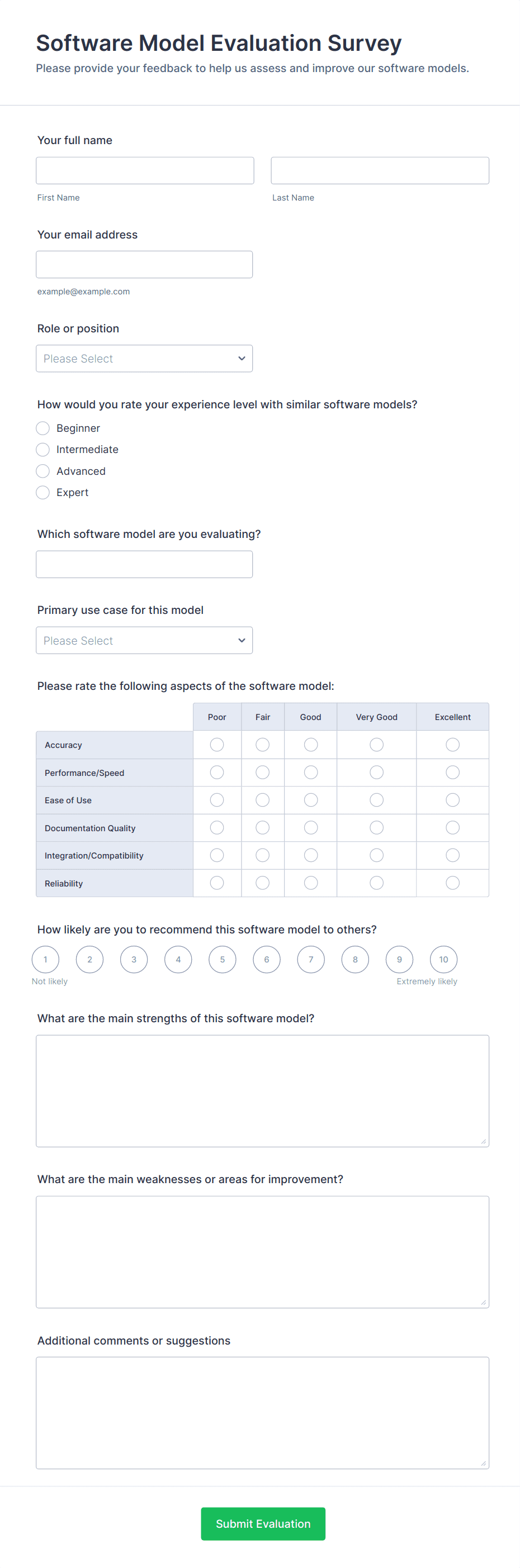
Task: Click the main strengths text area
Action: [262, 1091]
